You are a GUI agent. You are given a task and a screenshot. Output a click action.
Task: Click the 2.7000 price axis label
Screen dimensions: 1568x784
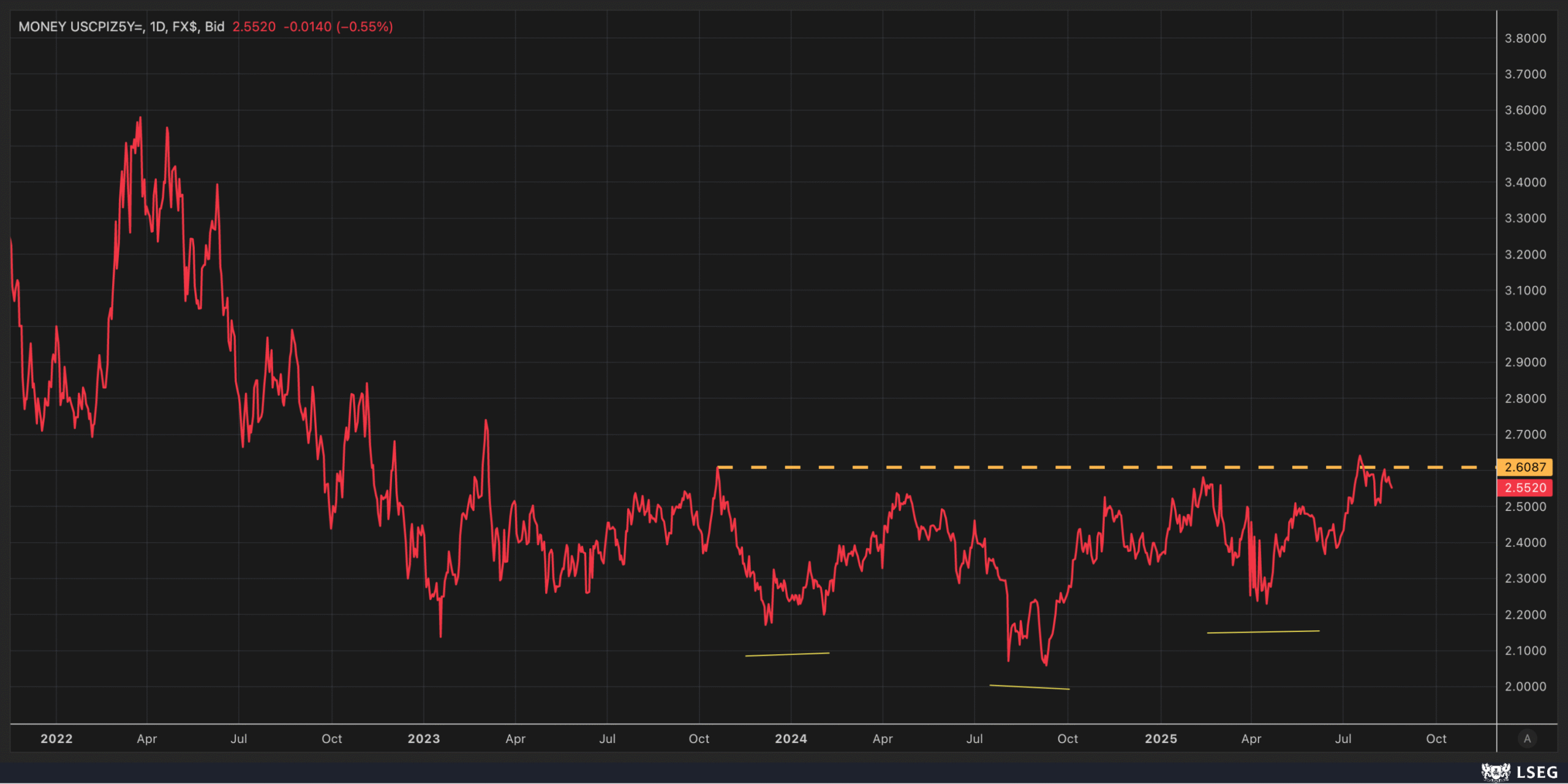point(1525,435)
